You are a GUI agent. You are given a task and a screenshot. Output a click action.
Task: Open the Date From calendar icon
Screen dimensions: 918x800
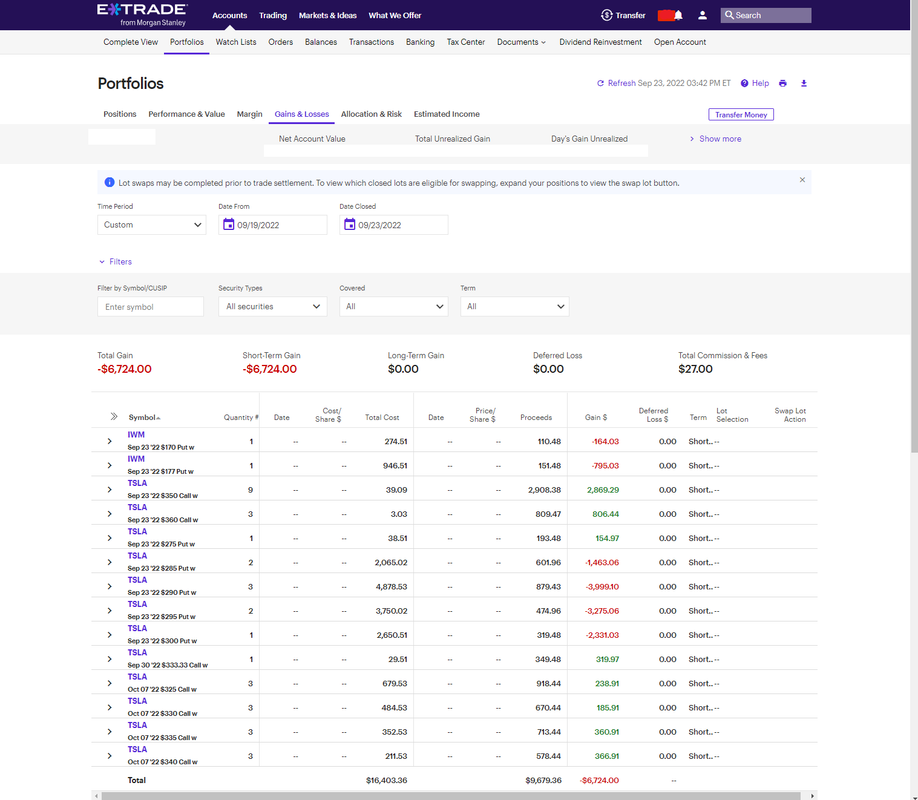(228, 224)
